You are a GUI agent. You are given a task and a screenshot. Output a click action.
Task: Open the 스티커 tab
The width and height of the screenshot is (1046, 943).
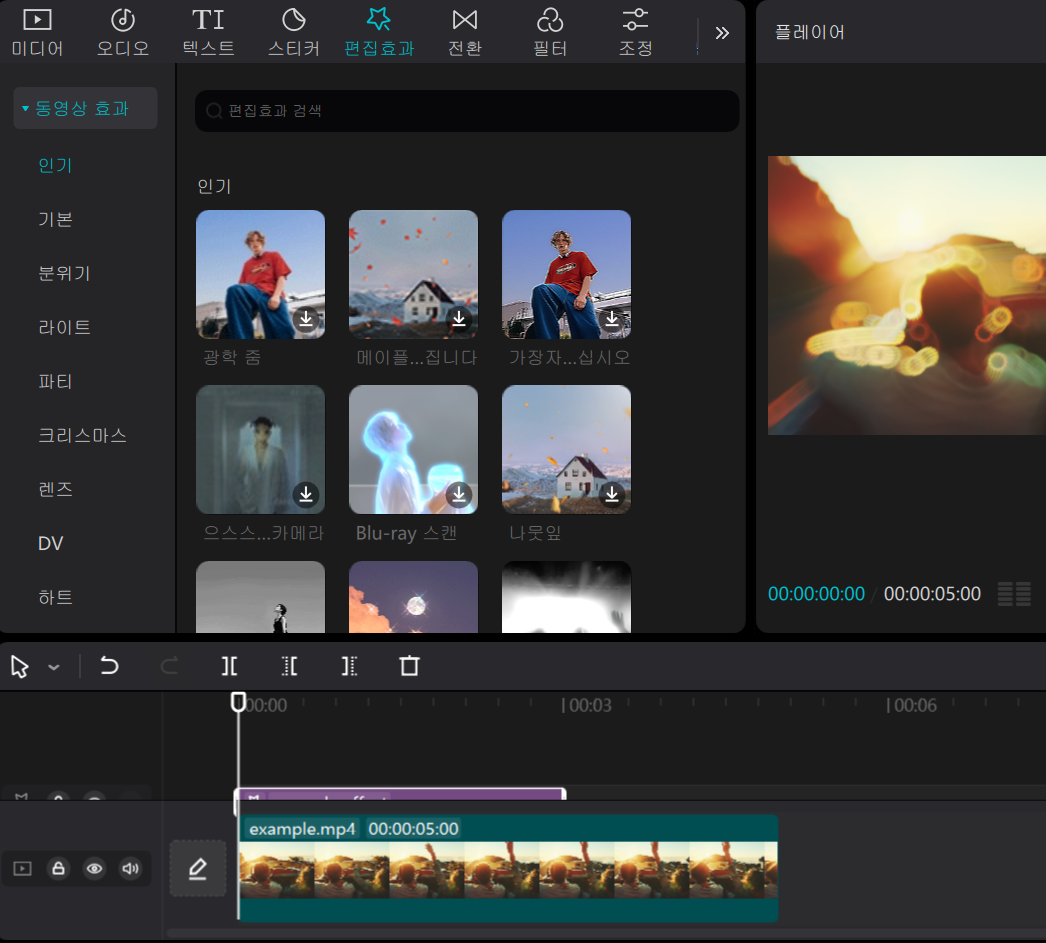[294, 32]
